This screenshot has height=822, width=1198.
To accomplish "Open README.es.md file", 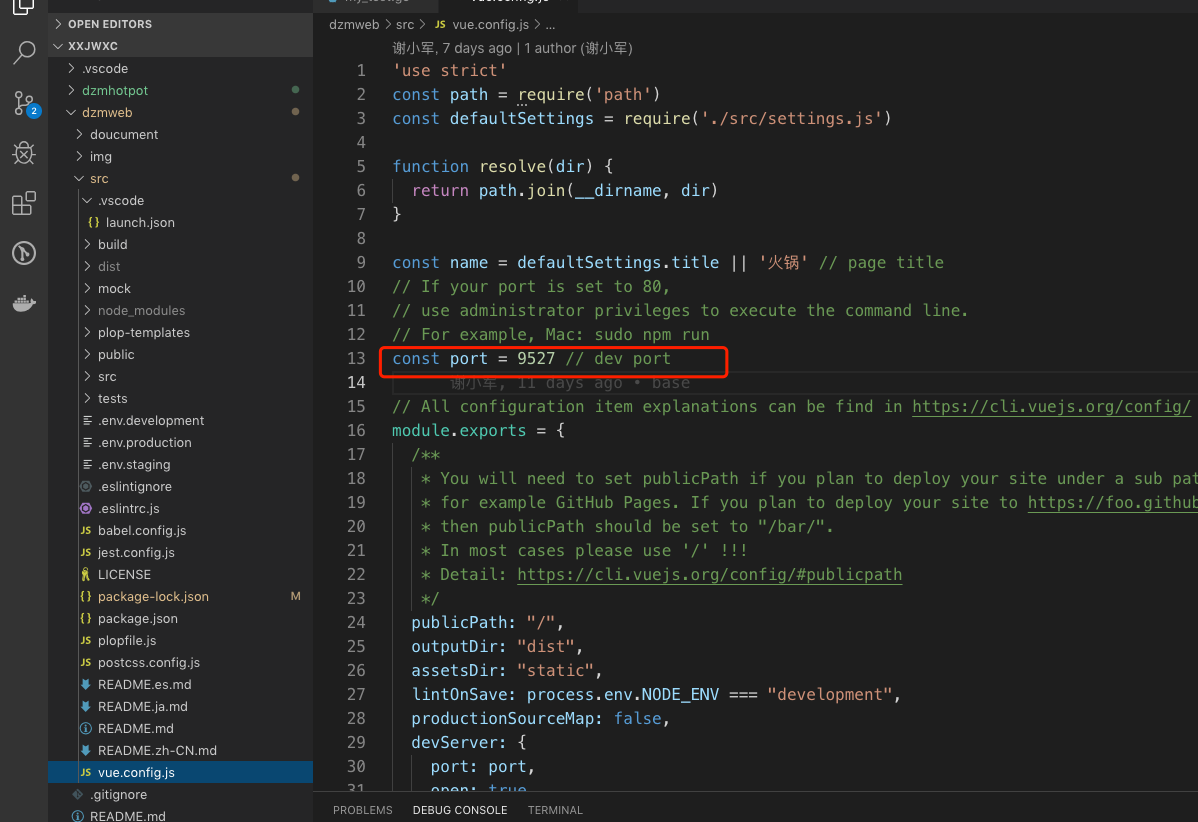I will [180, 684].
